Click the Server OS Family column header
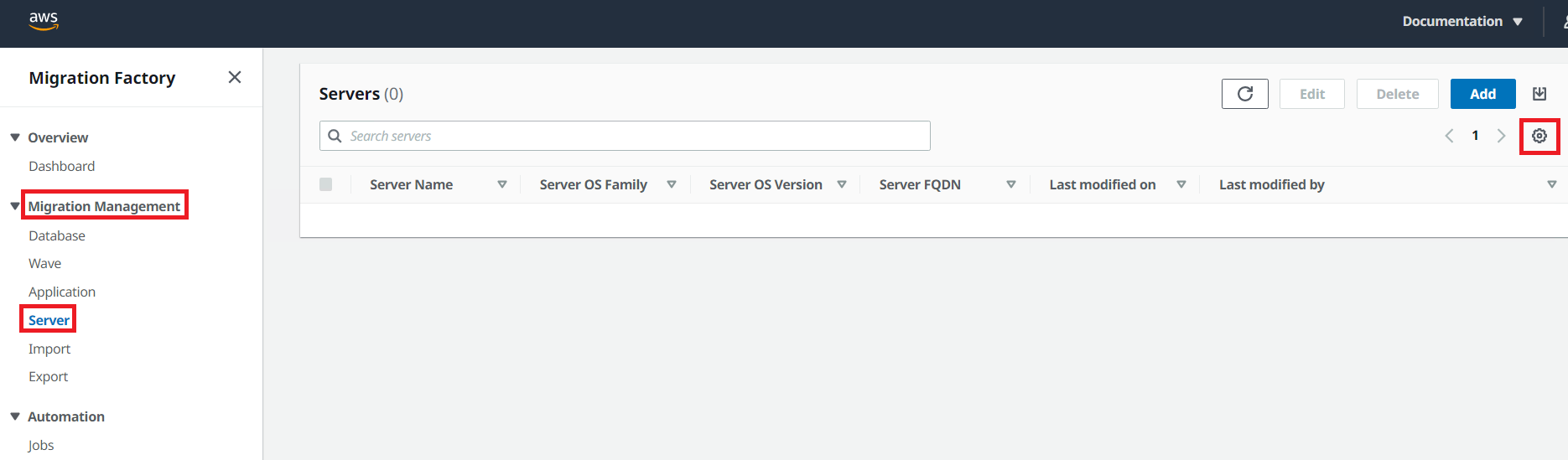Screen dimensions: 1568x460 [x=594, y=184]
